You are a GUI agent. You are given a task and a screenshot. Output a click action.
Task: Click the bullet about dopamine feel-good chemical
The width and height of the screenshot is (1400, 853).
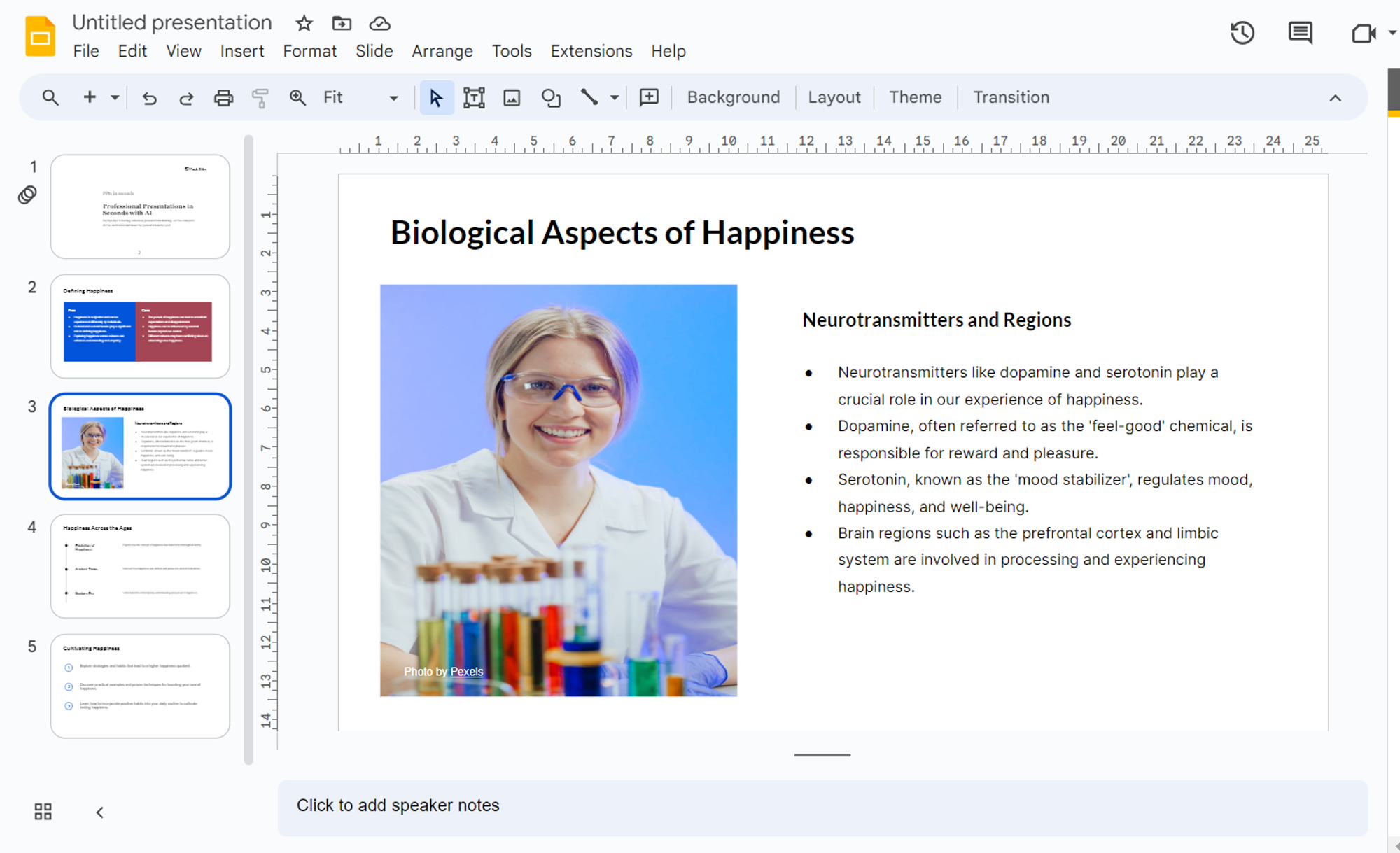(1044, 439)
